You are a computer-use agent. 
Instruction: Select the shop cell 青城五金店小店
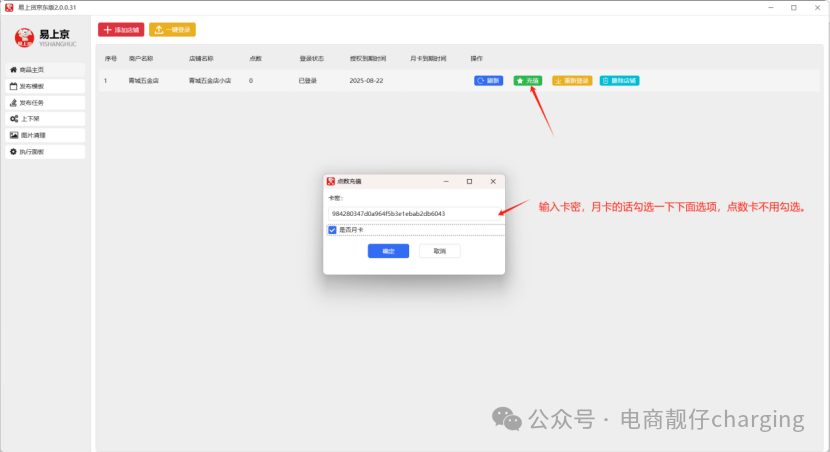[210, 81]
